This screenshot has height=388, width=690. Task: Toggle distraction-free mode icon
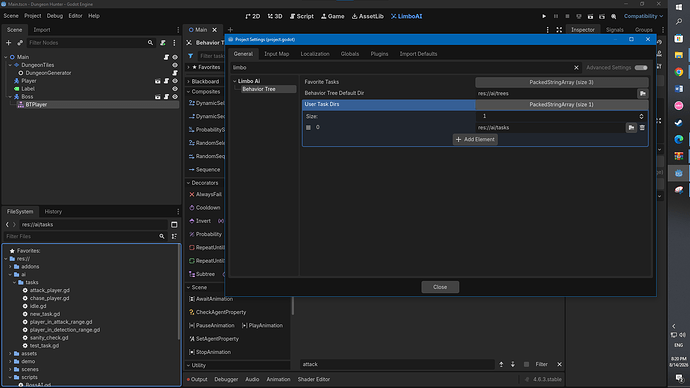point(559,30)
